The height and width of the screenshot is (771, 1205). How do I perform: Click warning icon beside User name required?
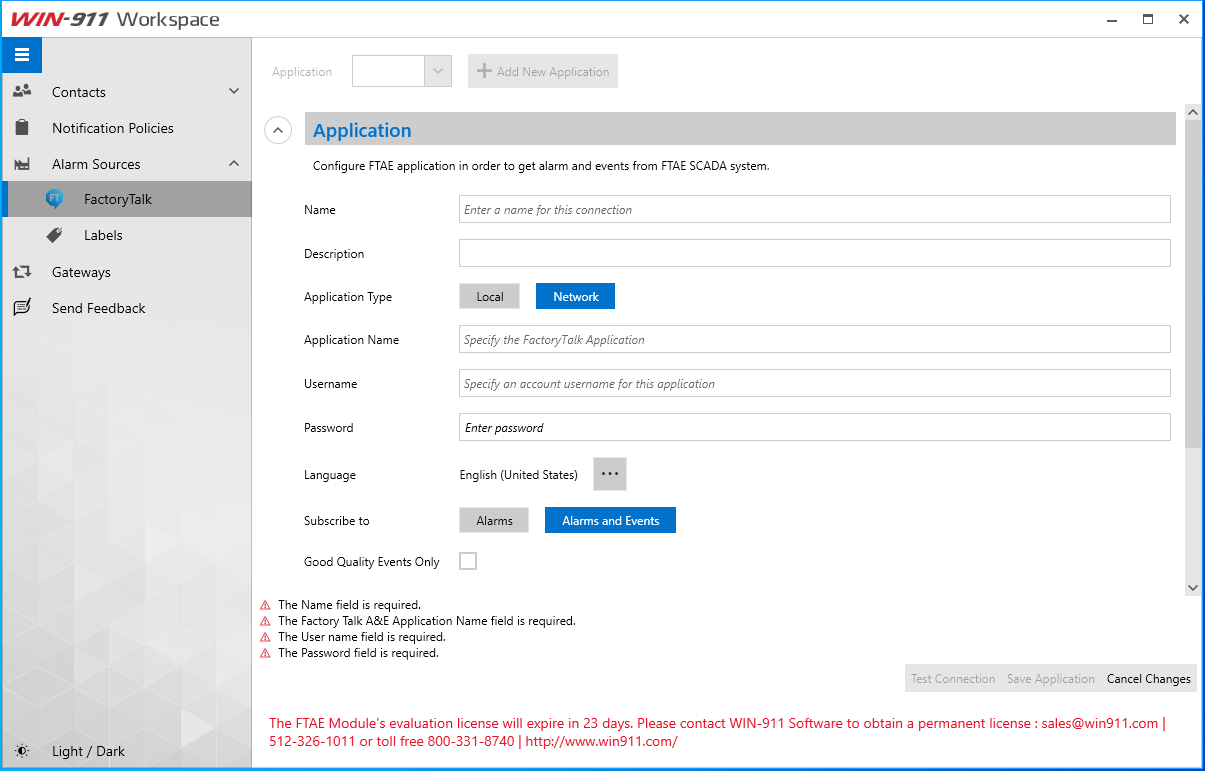[265, 637]
